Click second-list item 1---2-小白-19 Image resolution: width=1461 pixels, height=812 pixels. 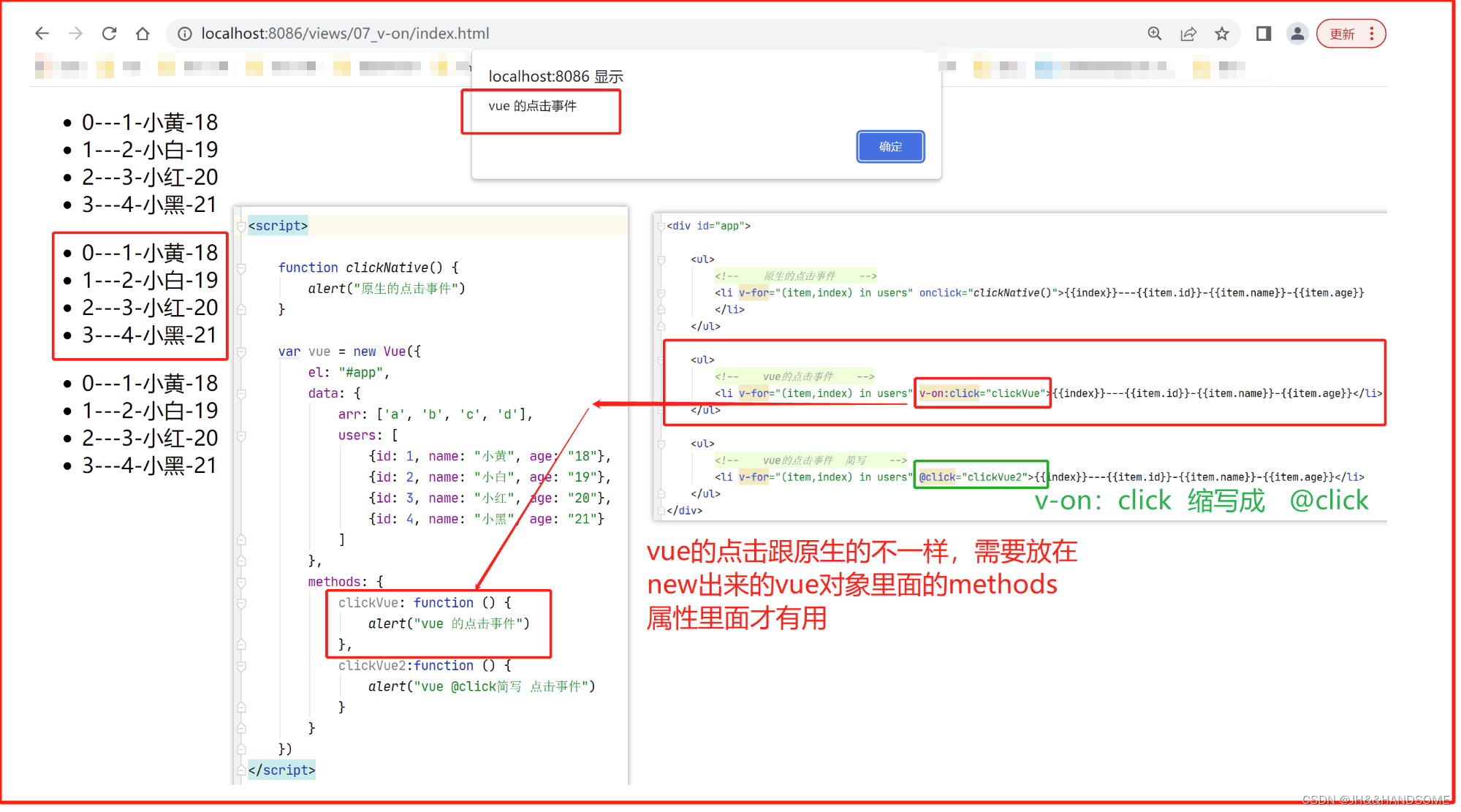coord(150,280)
